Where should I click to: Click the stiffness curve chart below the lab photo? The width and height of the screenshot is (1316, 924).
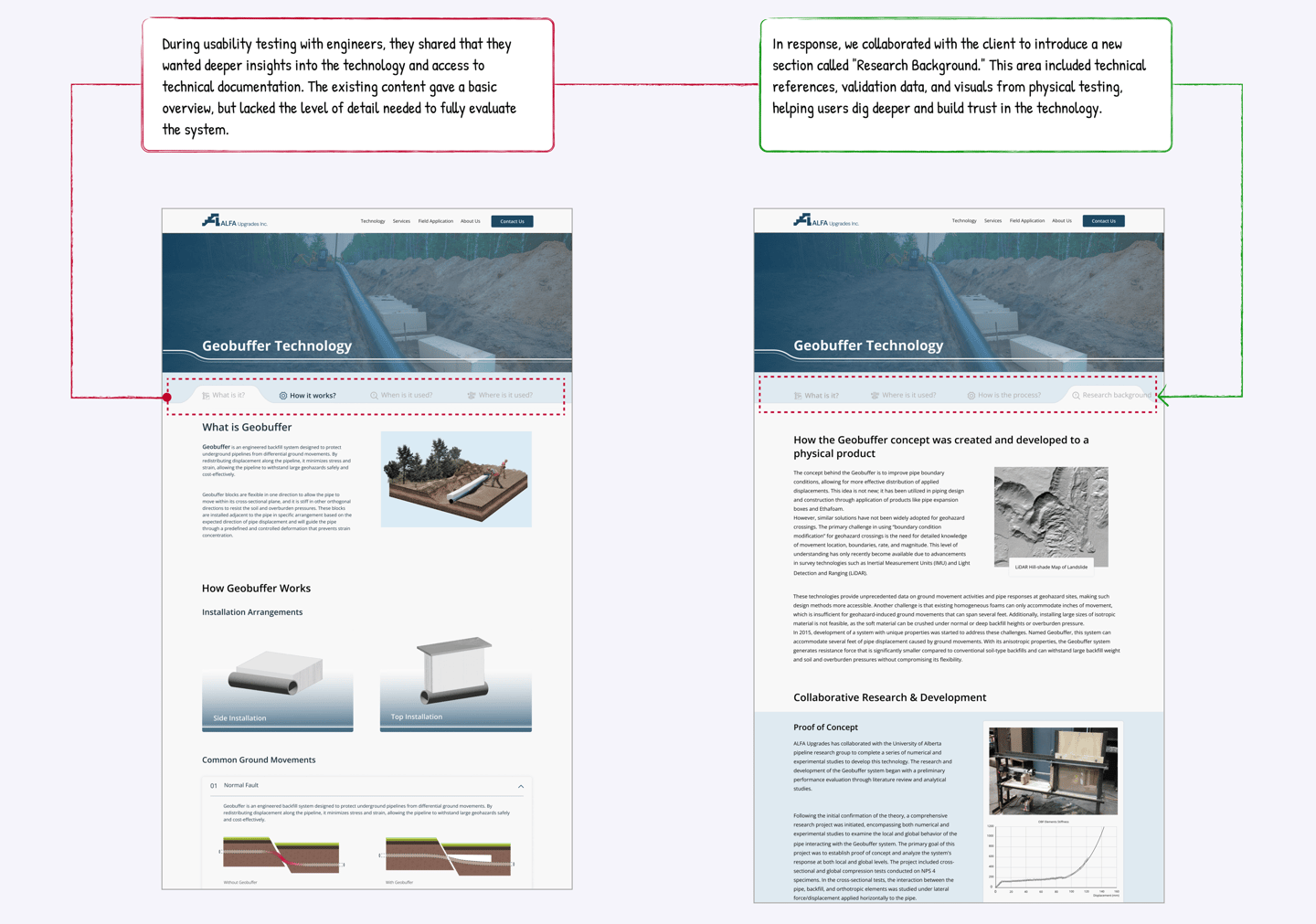(x=1054, y=858)
